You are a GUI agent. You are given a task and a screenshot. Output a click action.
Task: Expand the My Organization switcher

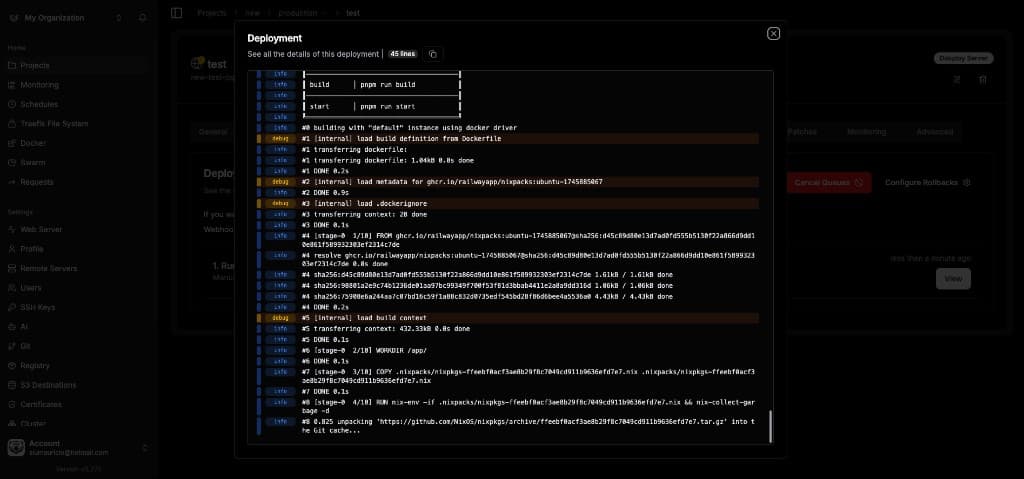pyautogui.click(x=118, y=18)
